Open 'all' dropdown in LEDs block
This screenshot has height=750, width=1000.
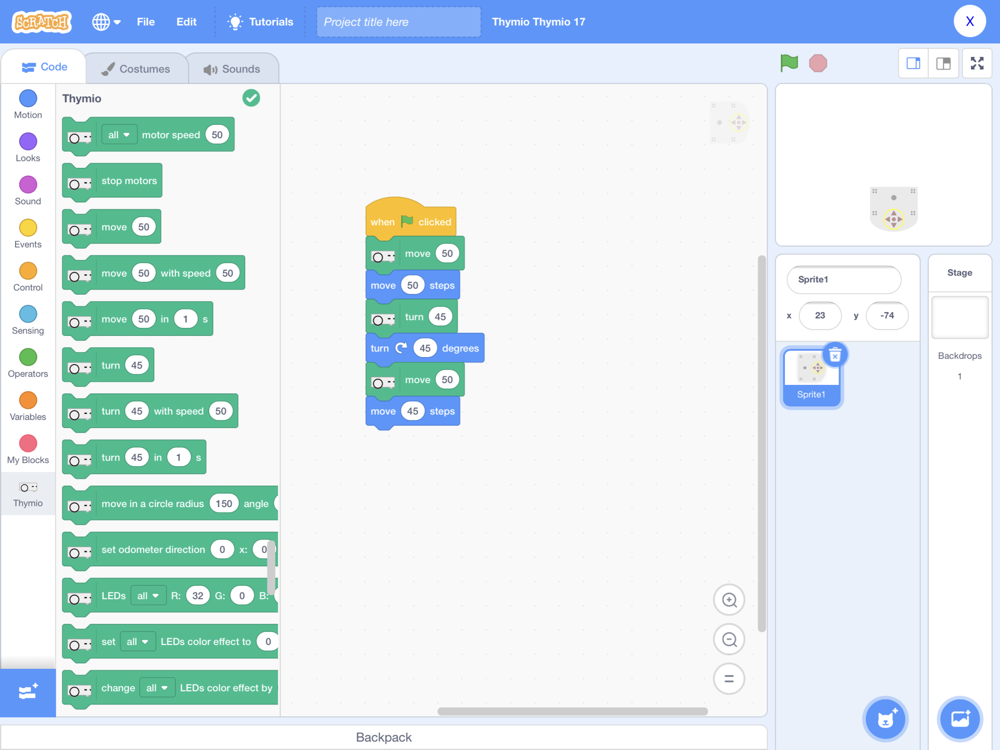click(148, 596)
